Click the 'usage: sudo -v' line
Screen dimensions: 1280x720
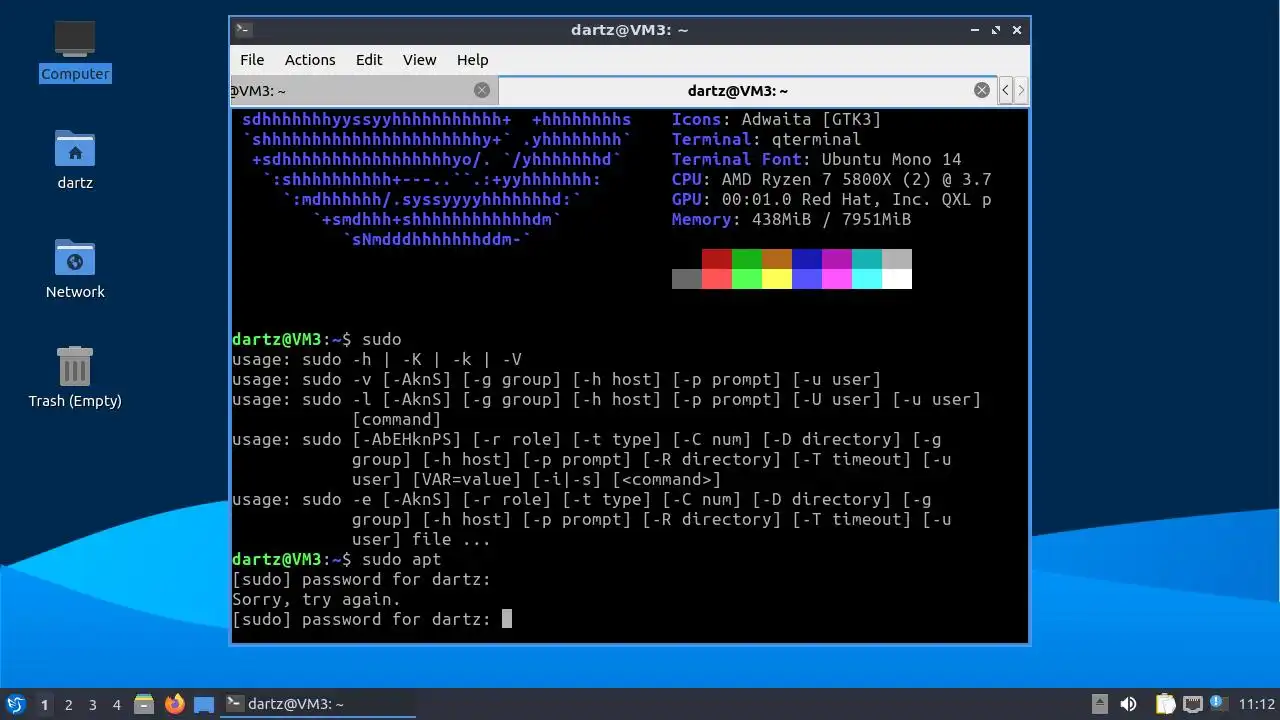(557, 379)
